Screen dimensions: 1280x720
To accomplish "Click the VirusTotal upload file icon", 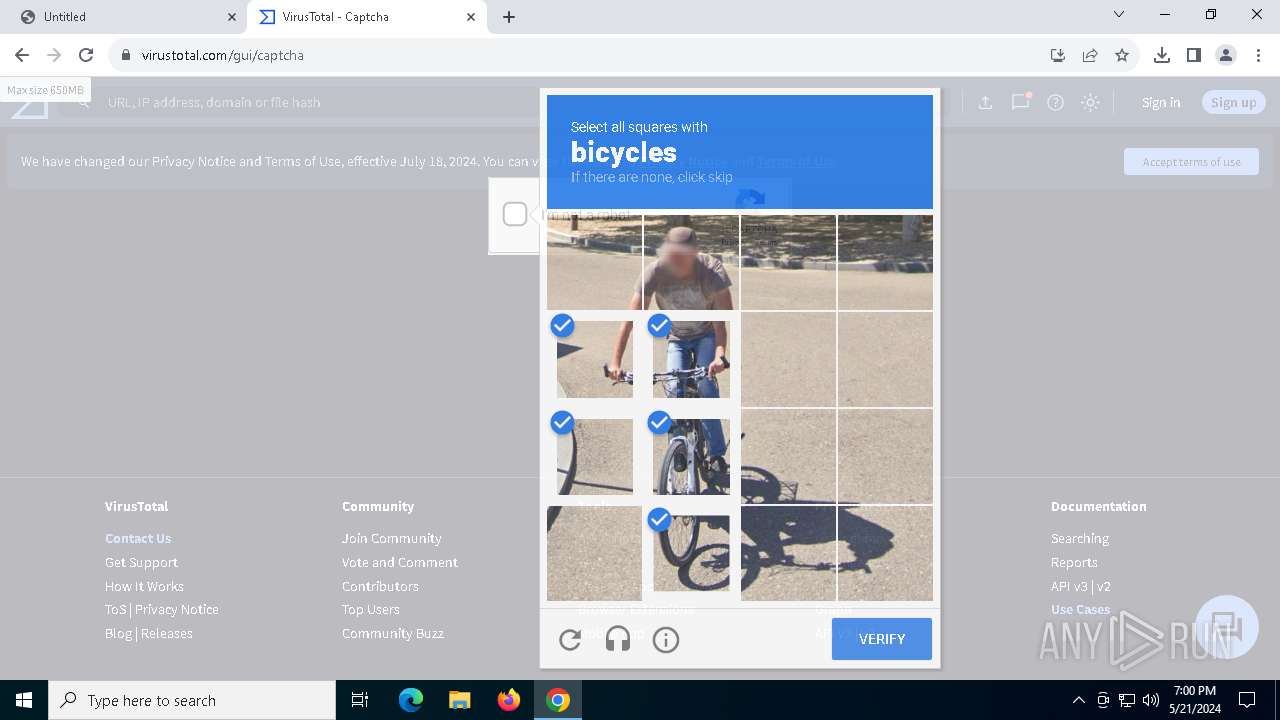I will [985, 102].
